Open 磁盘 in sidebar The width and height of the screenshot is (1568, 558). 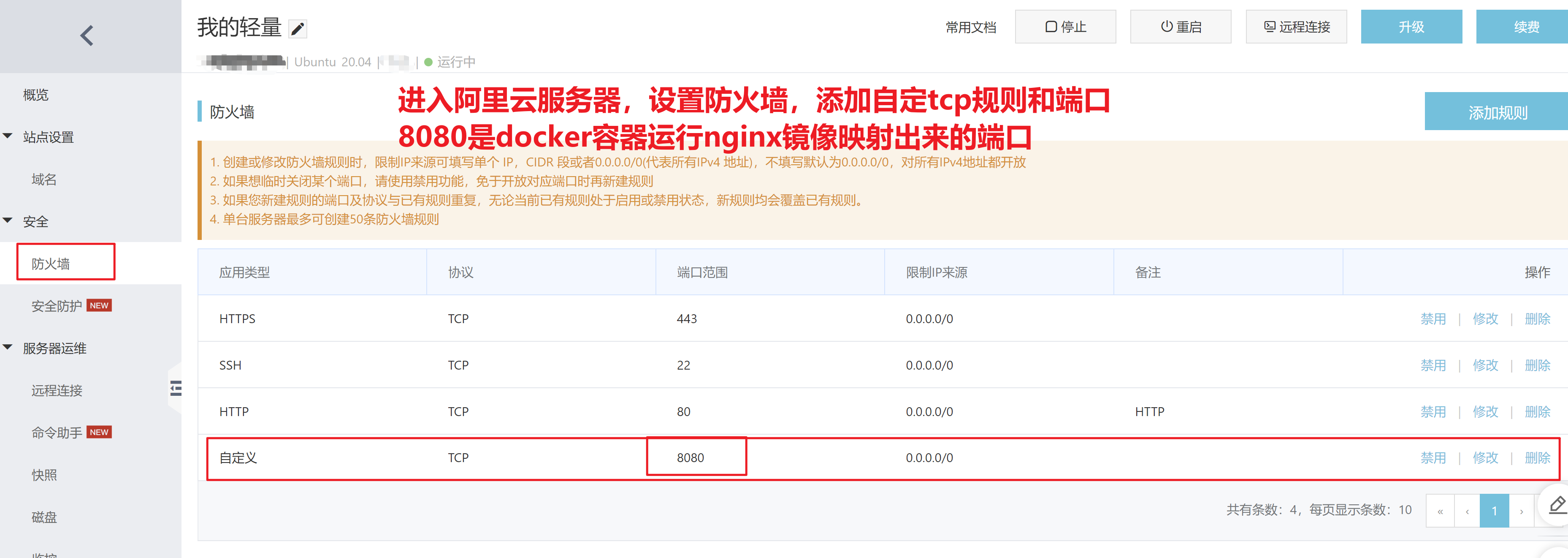(x=44, y=517)
